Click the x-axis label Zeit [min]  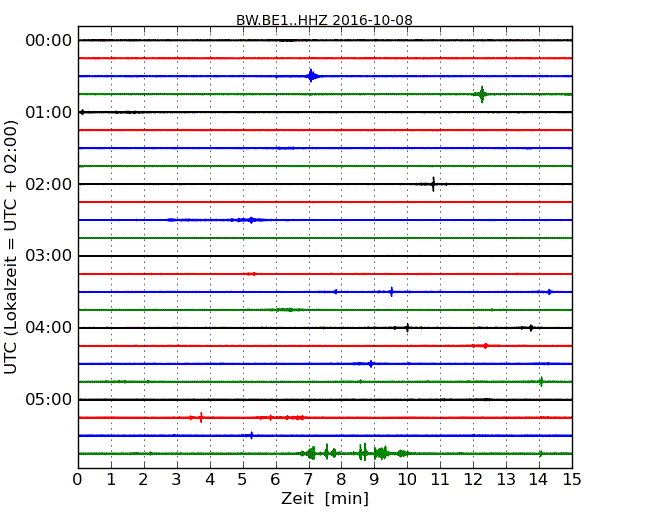pos(325,498)
